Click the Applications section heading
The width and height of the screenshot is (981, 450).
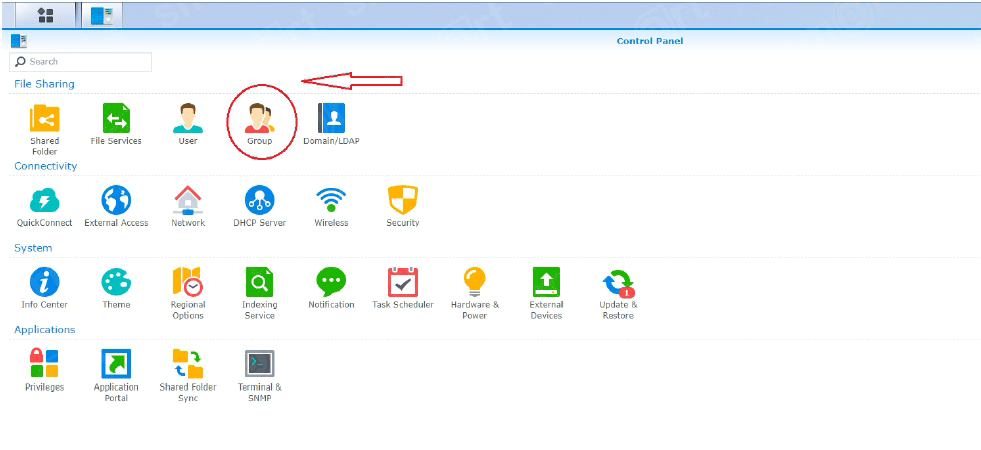click(x=44, y=330)
